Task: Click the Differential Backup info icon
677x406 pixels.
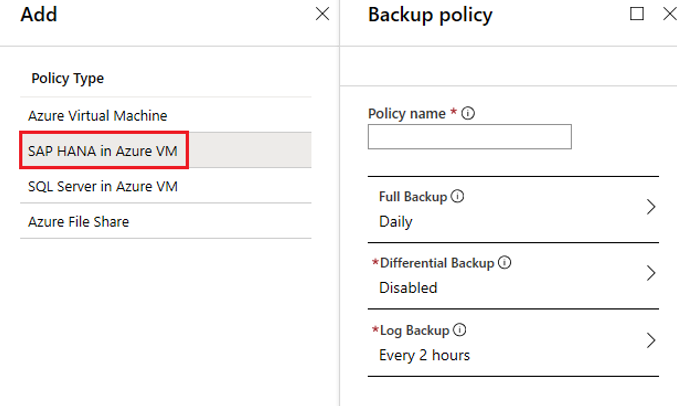Action: point(504,263)
